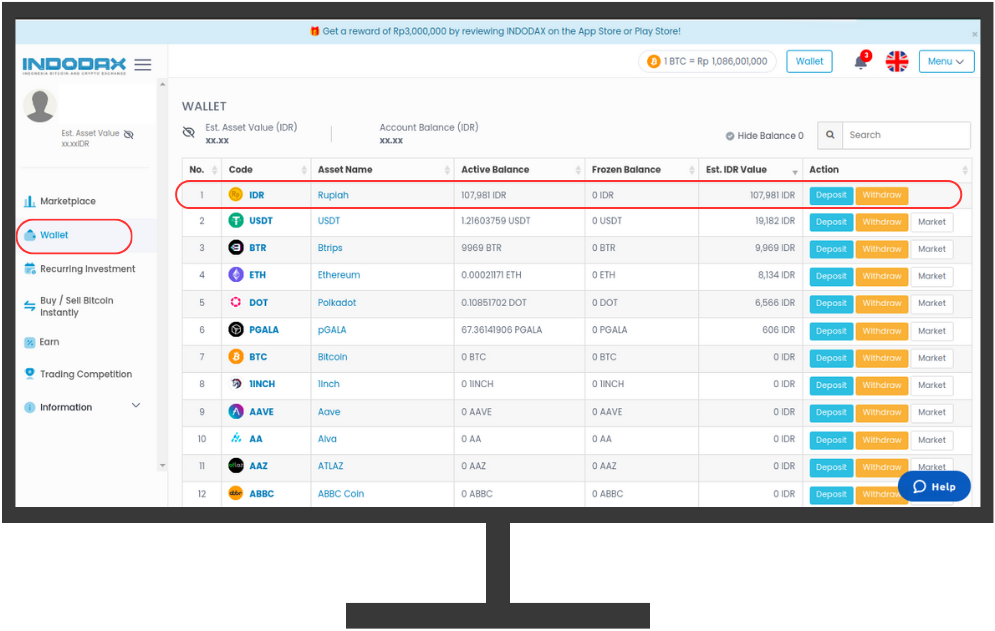Click the user avatar picture
The height and width of the screenshot is (631, 995).
(x=39, y=105)
